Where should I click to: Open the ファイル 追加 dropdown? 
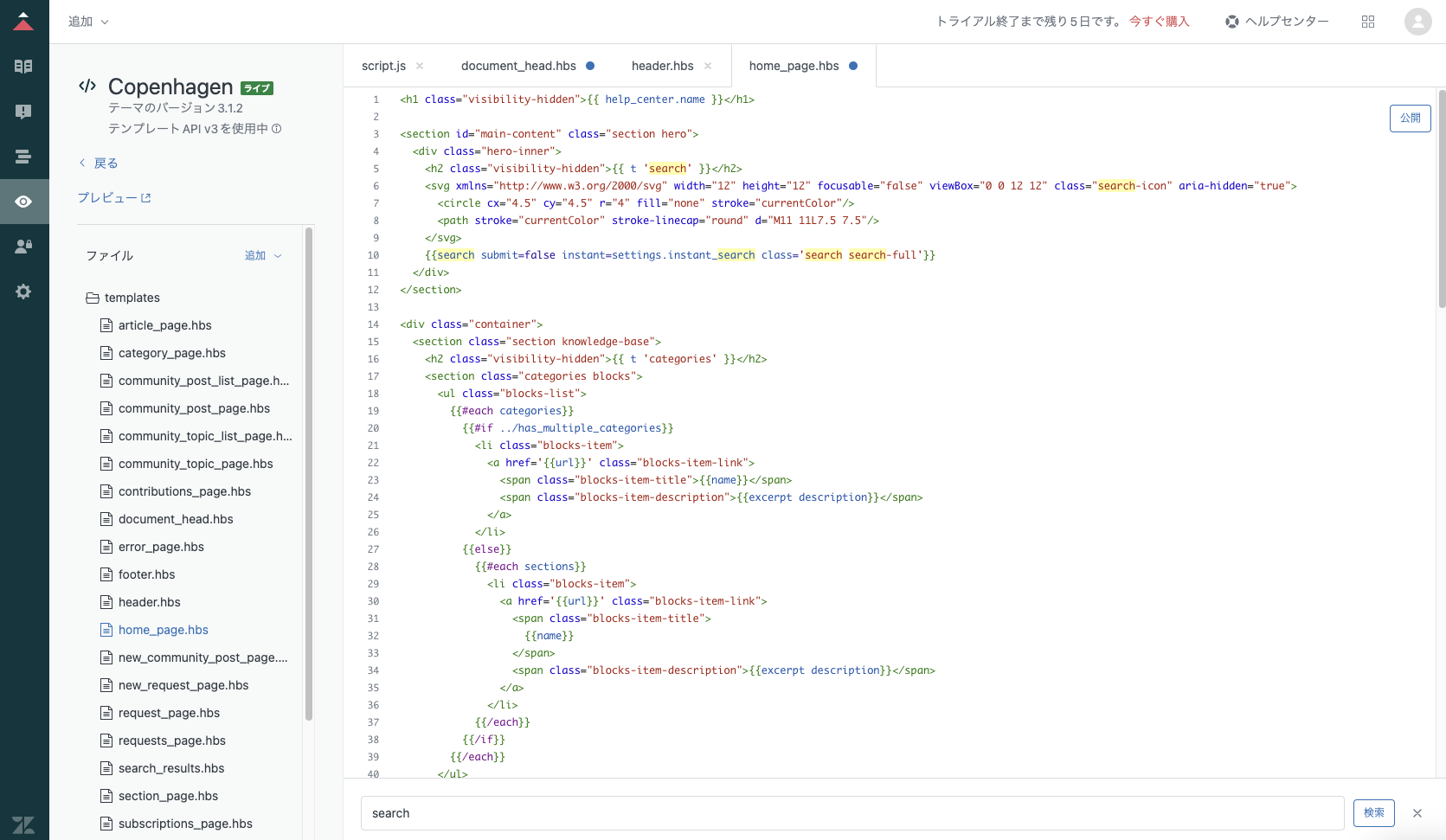[x=263, y=256]
